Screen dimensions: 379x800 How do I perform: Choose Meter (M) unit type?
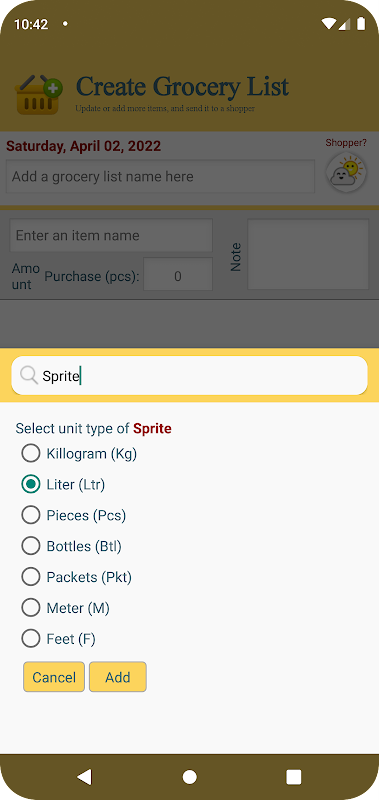coord(65,608)
